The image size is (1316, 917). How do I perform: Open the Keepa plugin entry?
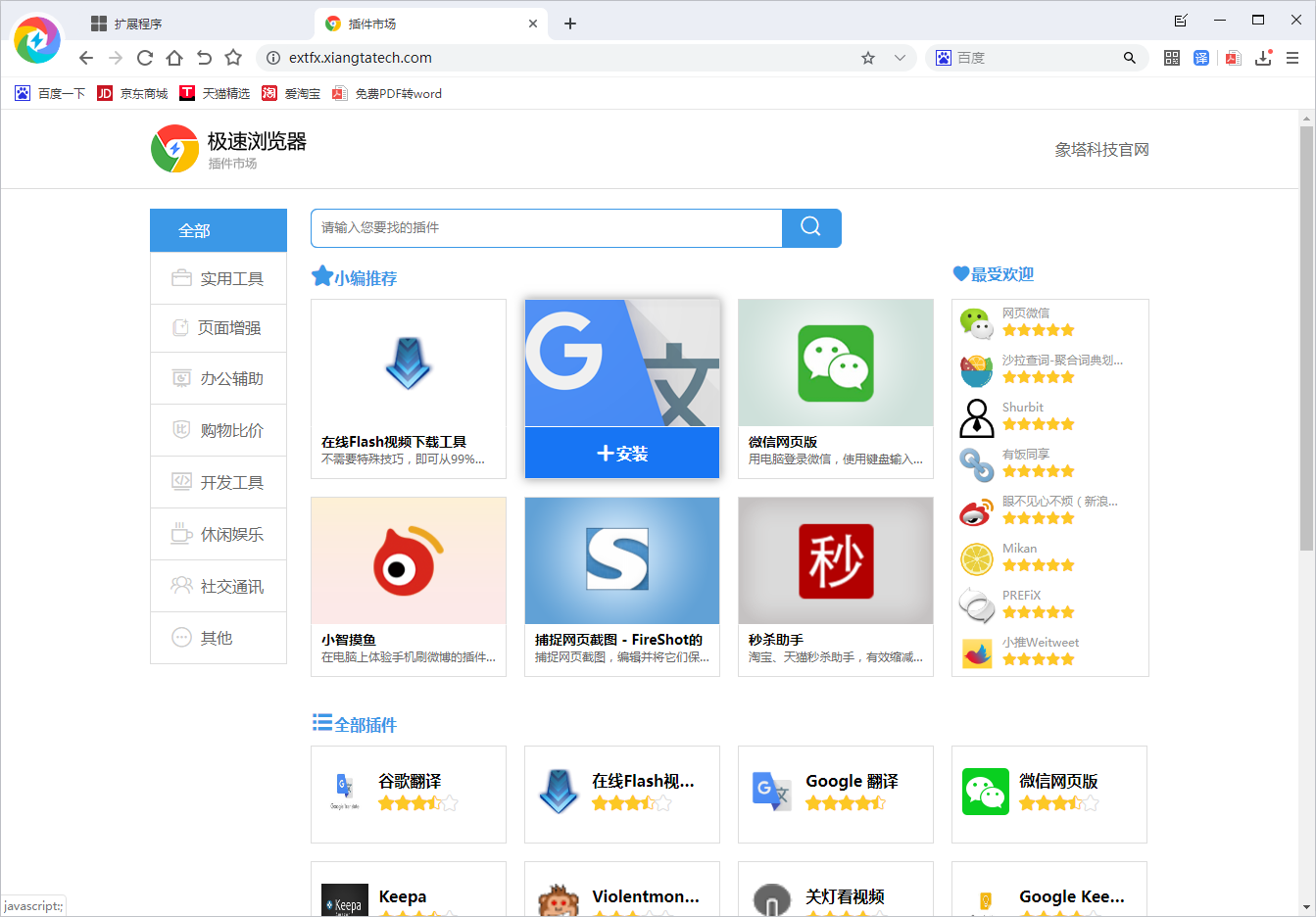[x=409, y=890]
